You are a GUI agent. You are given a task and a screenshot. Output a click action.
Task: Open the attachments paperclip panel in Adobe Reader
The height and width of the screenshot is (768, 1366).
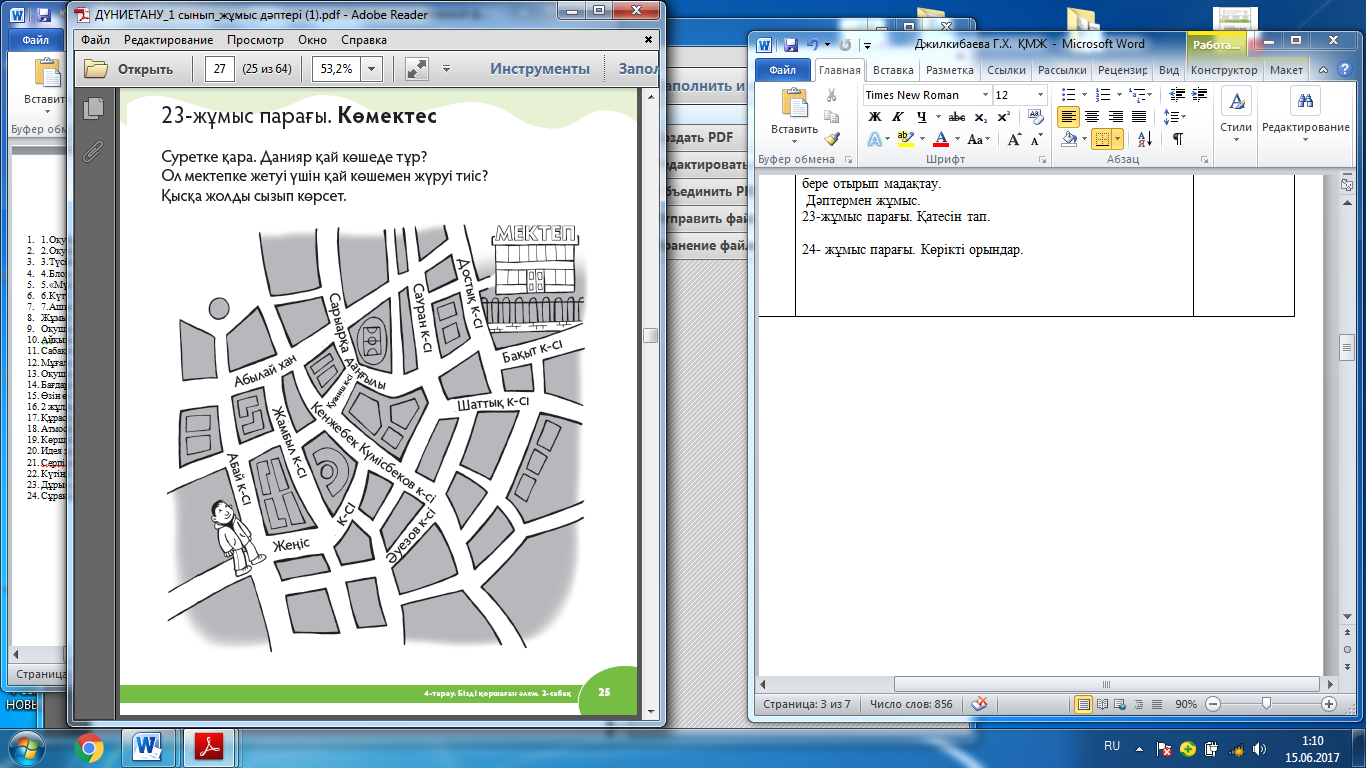(94, 152)
